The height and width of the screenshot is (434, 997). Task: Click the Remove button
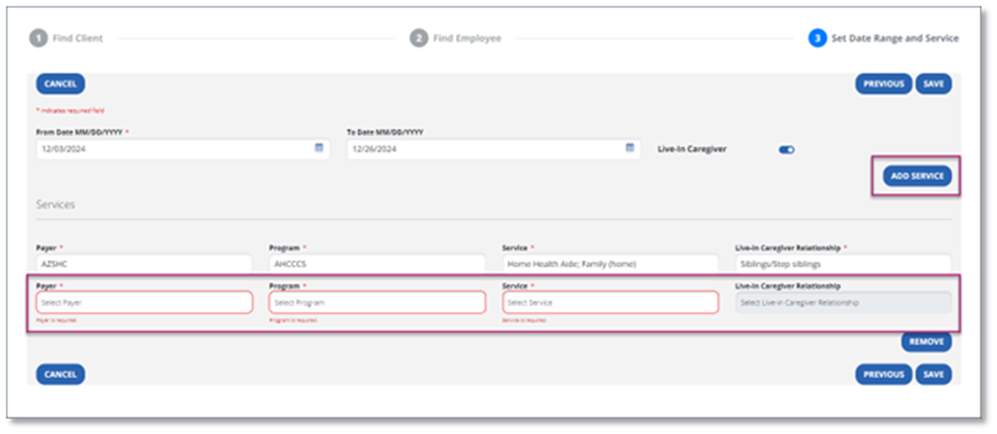point(926,342)
